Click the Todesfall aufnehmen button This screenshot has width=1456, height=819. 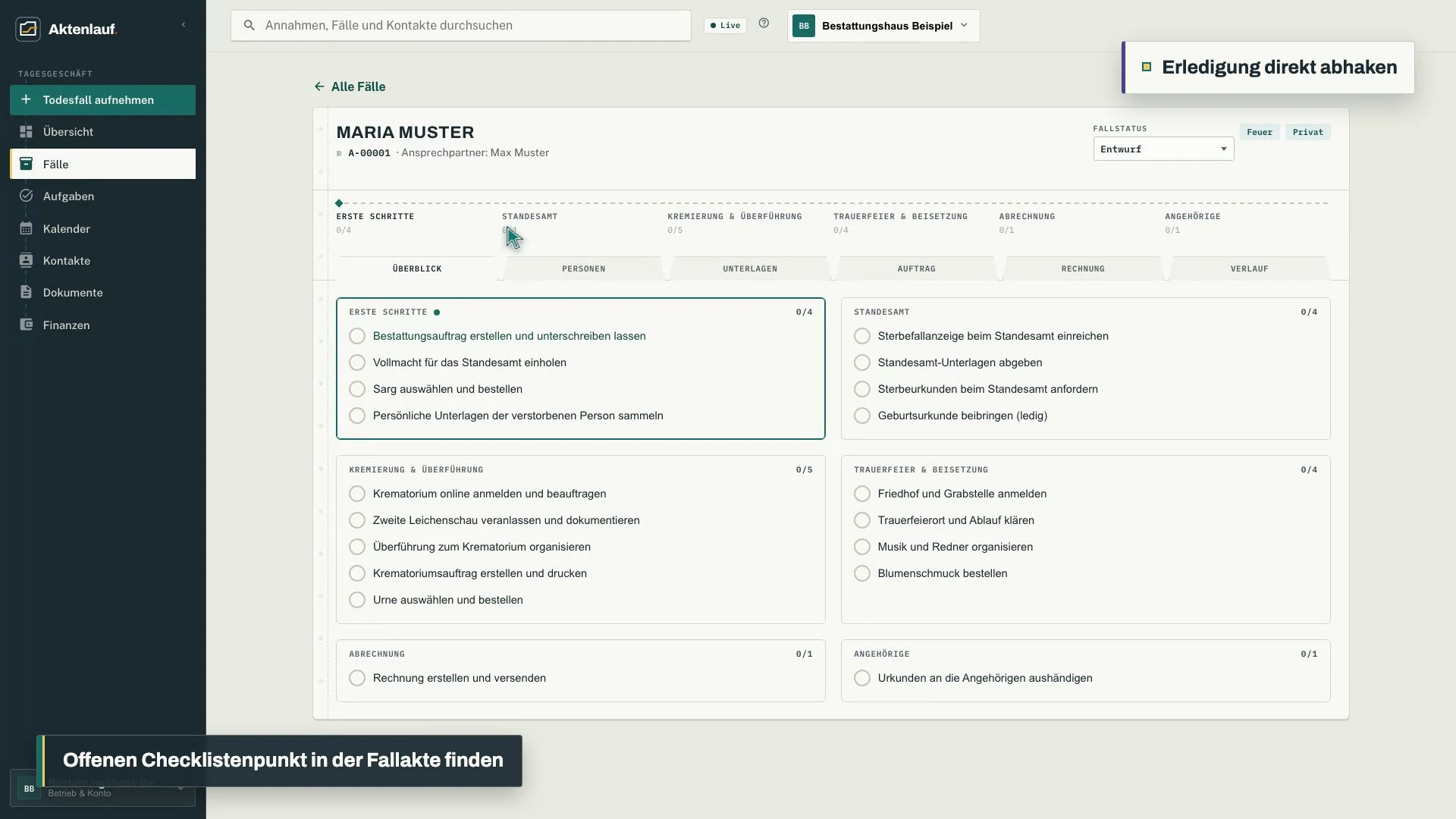coord(102,100)
